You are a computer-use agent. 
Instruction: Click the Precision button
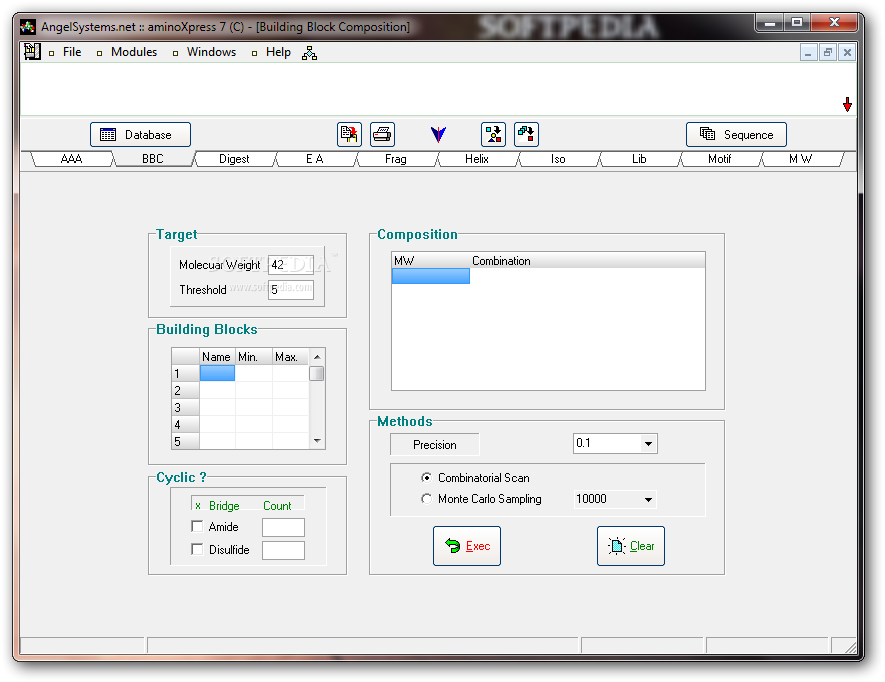435,444
